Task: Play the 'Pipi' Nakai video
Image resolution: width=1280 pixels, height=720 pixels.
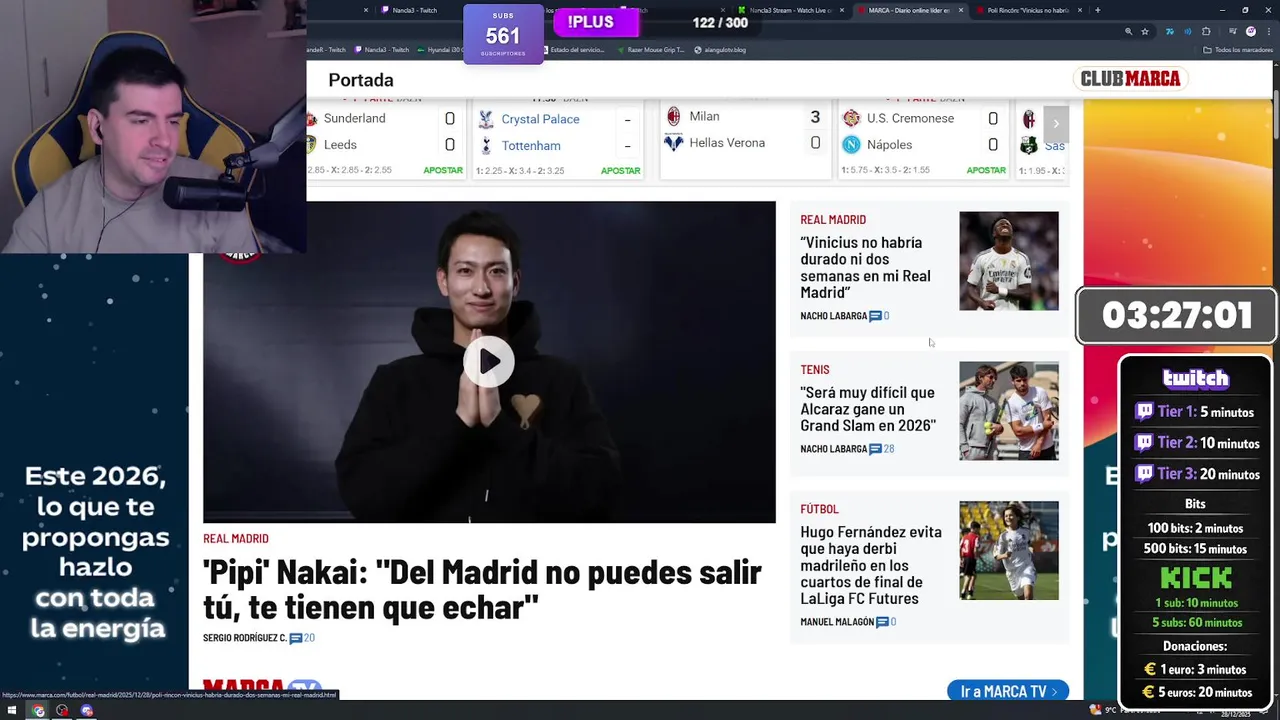Action: tap(489, 362)
